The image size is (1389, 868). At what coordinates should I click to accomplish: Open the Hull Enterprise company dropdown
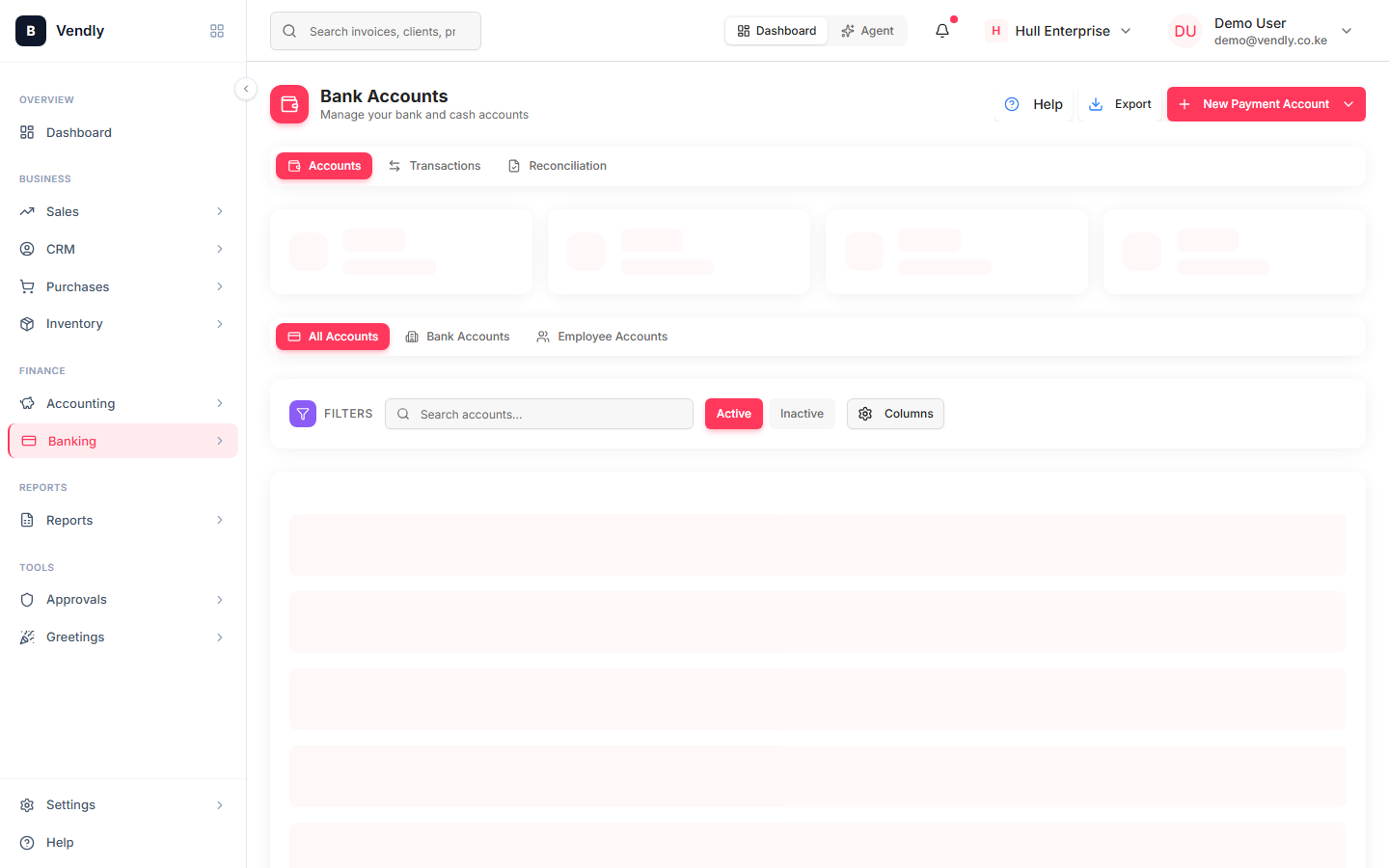pos(1059,31)
